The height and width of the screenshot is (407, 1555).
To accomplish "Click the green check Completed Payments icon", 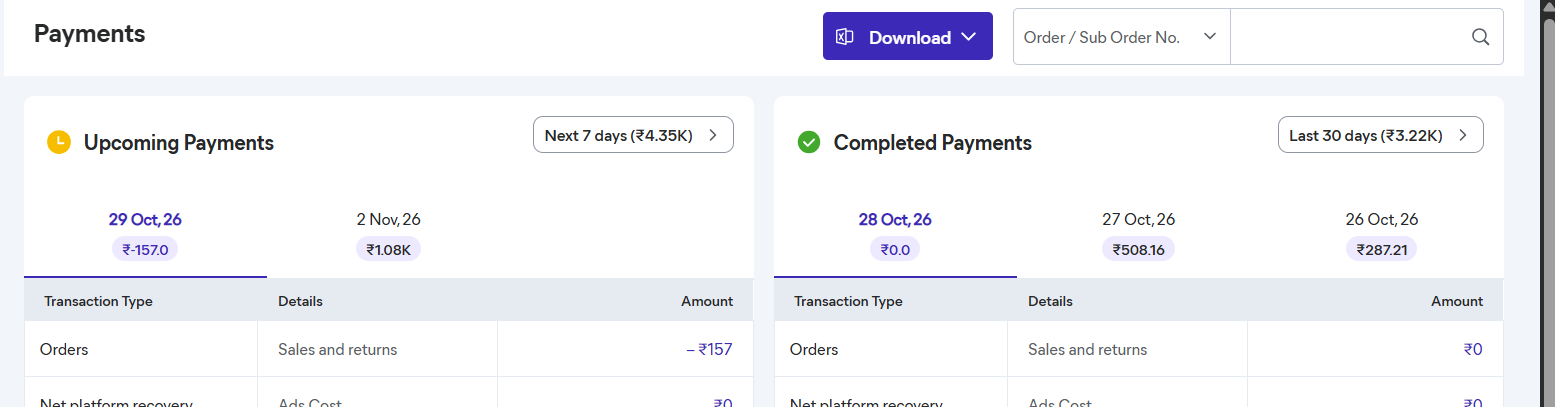I will pos(809,142).
